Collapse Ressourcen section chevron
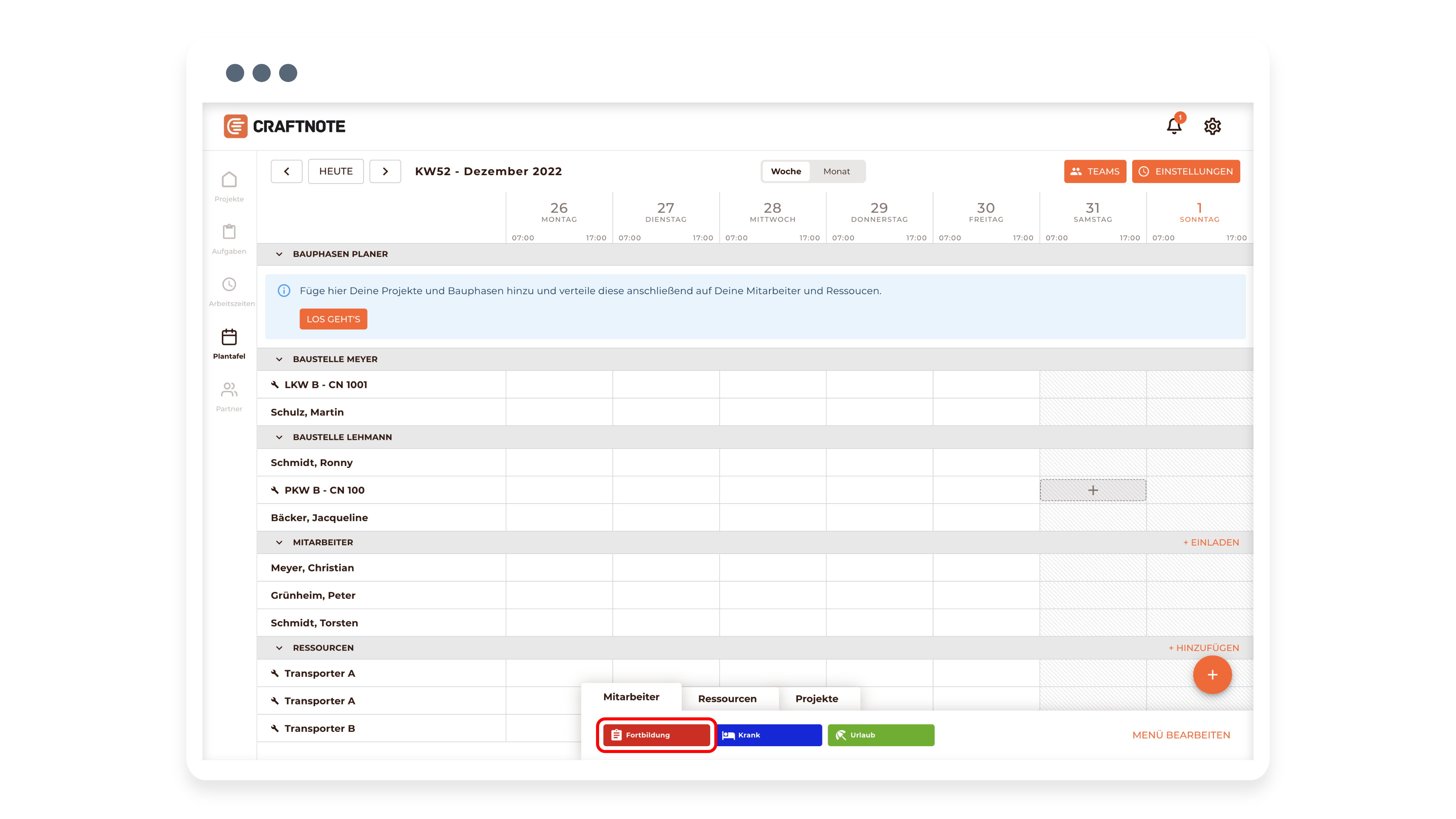 pyautogui.click(x=279, y=648)
